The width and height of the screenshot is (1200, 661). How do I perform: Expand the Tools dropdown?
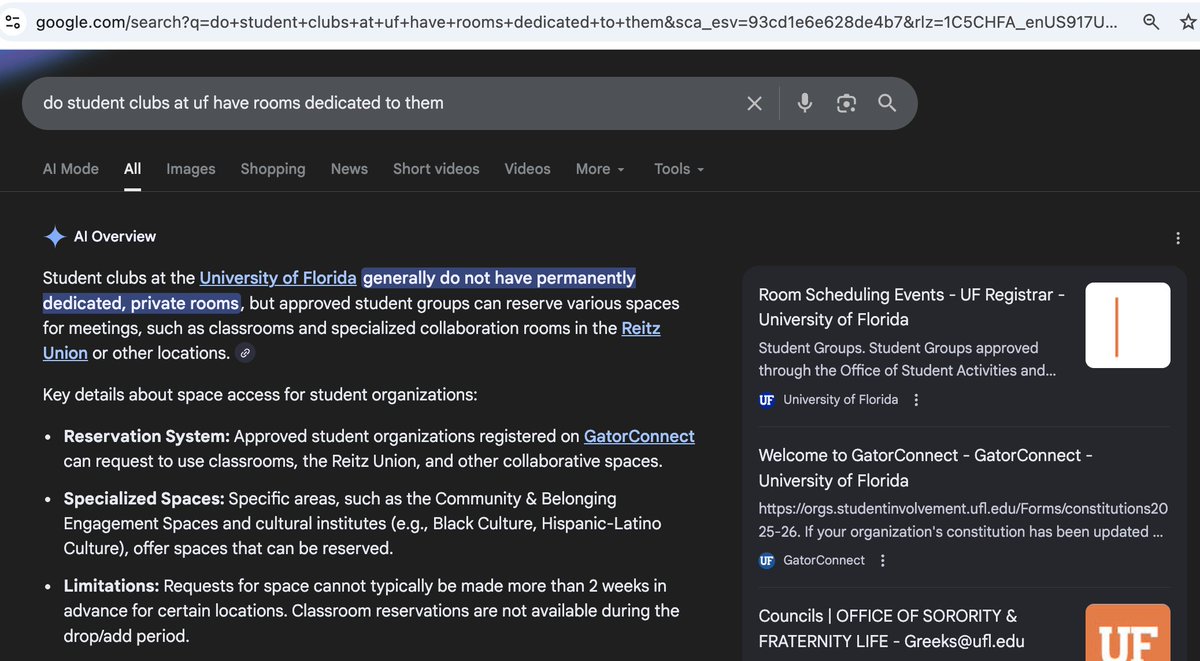(679, 169)
